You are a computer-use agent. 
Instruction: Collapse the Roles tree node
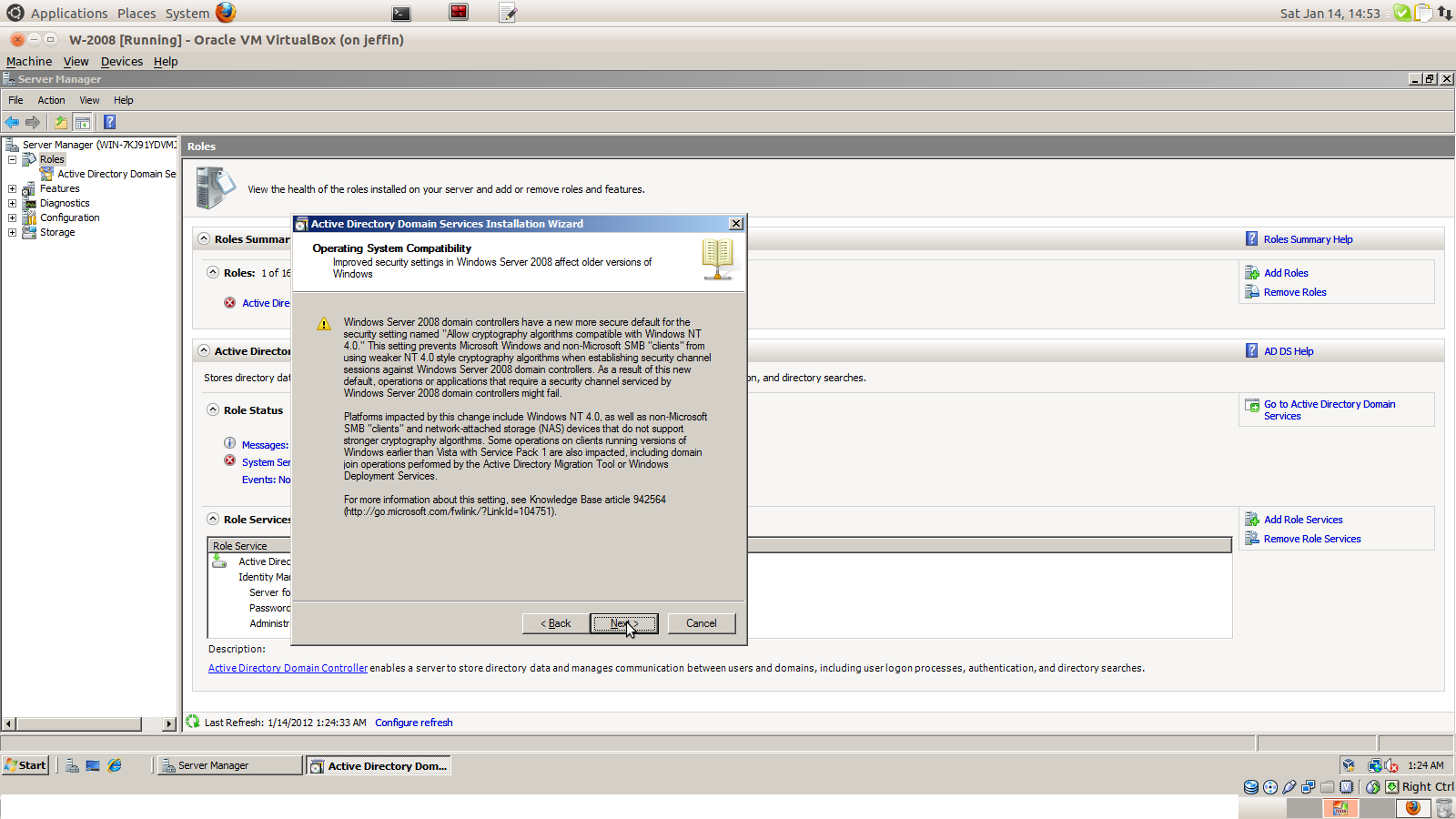13,159
